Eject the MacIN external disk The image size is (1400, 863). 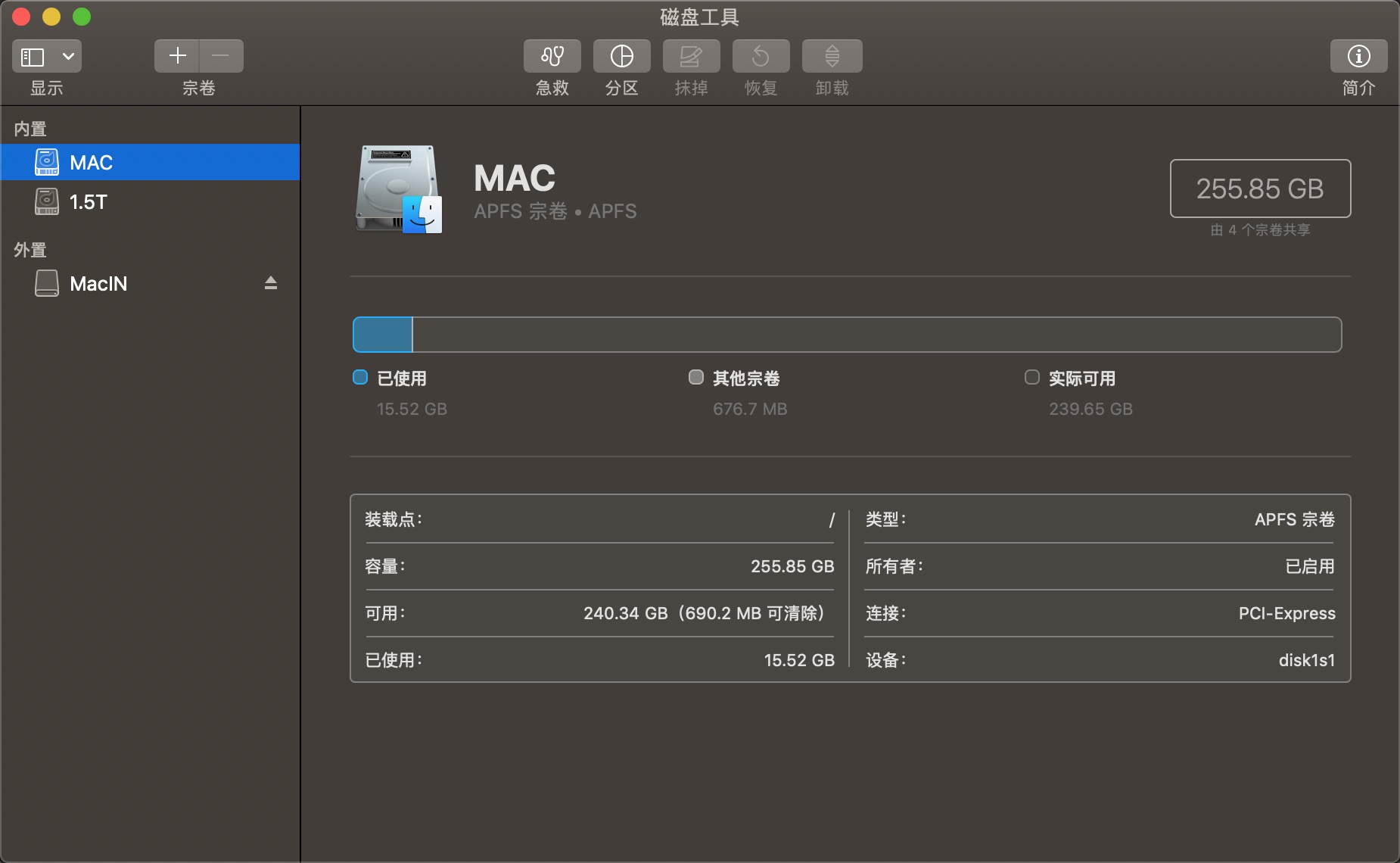tap(270, 283)
